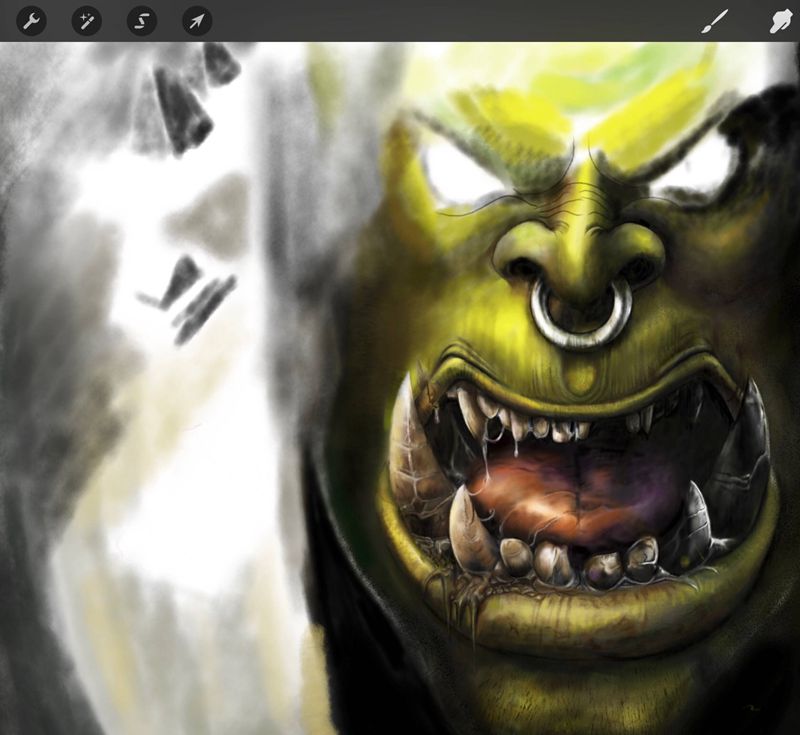
Task: Tap the orc's silver nose ring
Action: [x=580, y=318]
